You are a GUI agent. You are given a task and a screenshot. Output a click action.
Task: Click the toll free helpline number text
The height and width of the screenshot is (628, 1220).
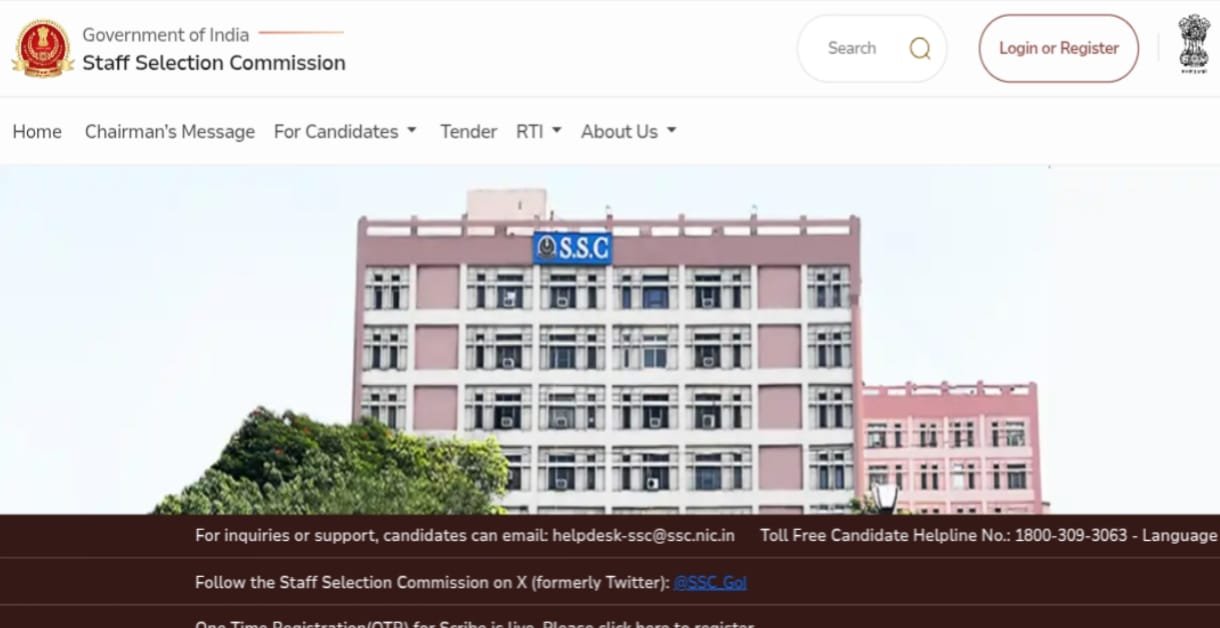[1071, 535]
